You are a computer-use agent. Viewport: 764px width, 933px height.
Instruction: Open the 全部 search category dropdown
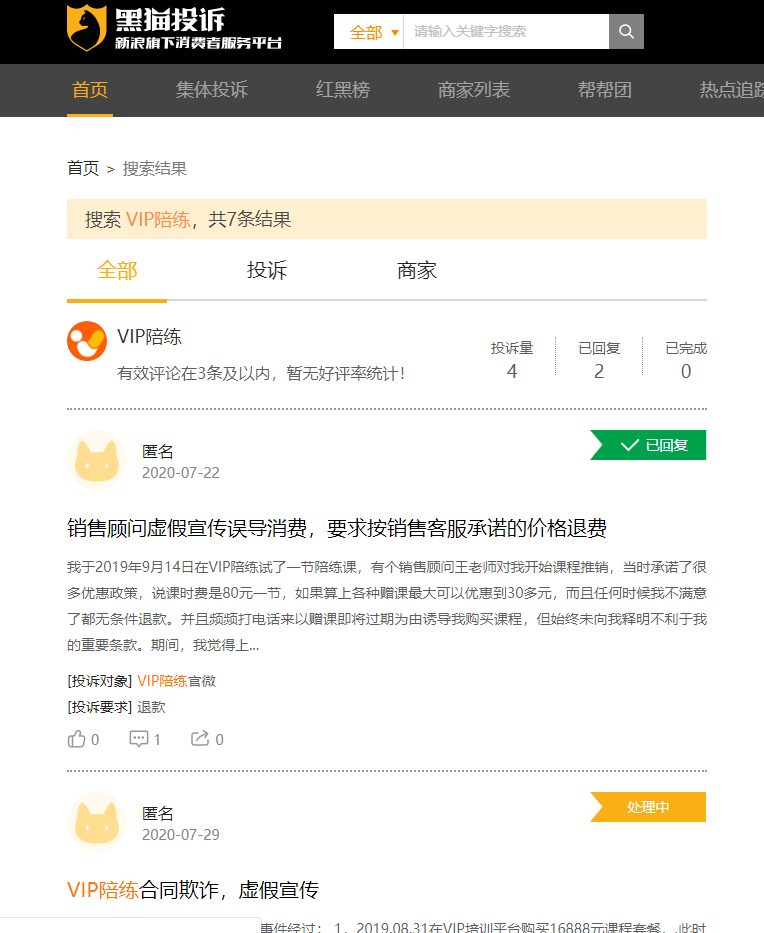click(373, 32)
